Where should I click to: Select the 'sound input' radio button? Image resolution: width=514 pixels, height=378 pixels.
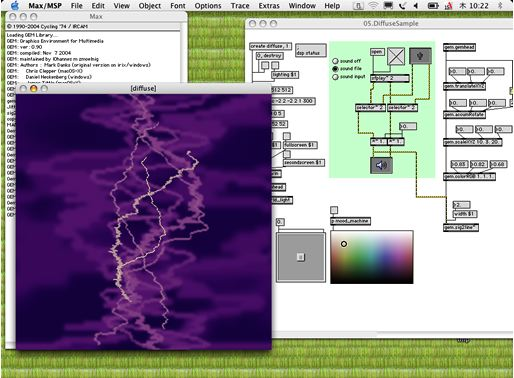pyautogui.click(x=335, y=77)
